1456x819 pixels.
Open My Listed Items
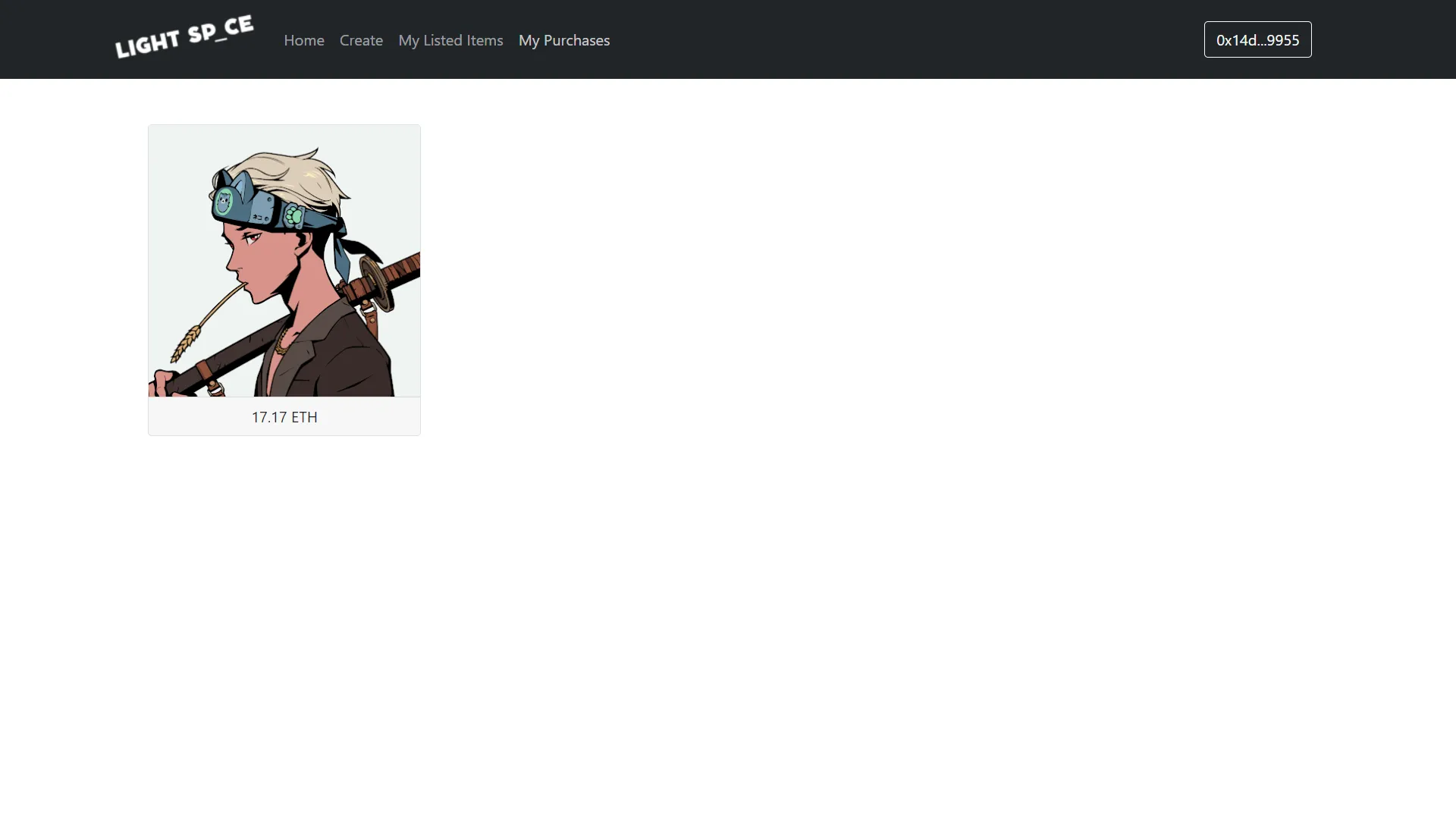[450, 40]
